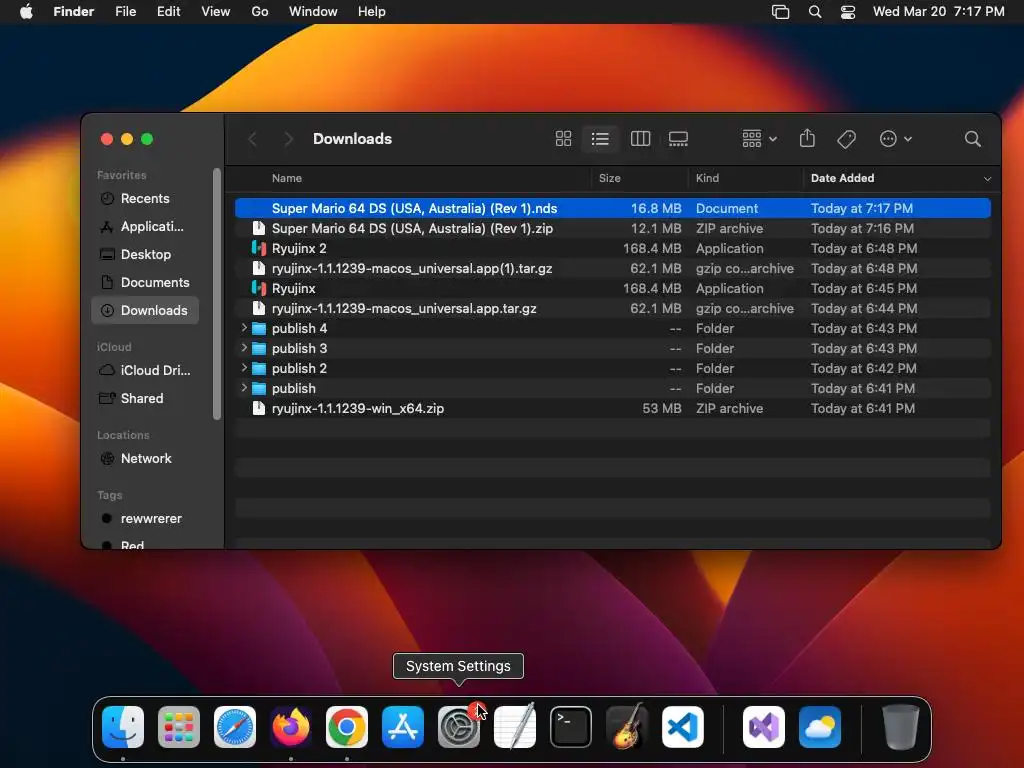
Task: Click the sidebar scrollbar
Action: click(x=217, y=294)
